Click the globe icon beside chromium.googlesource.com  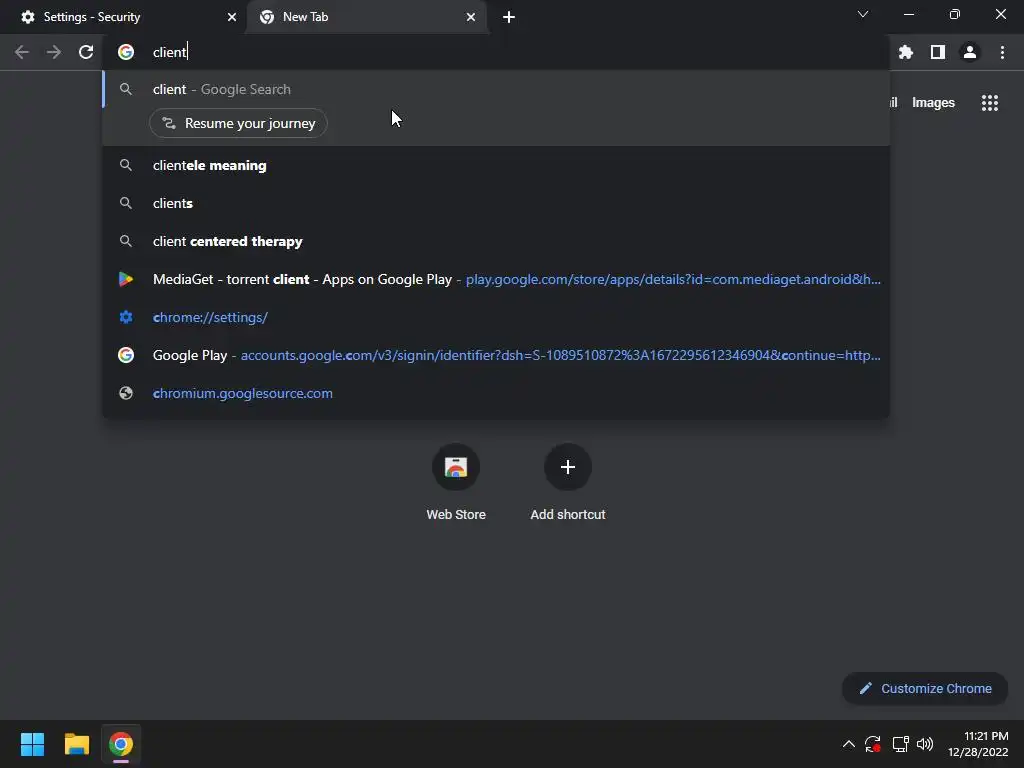click(x=126, y=393)
